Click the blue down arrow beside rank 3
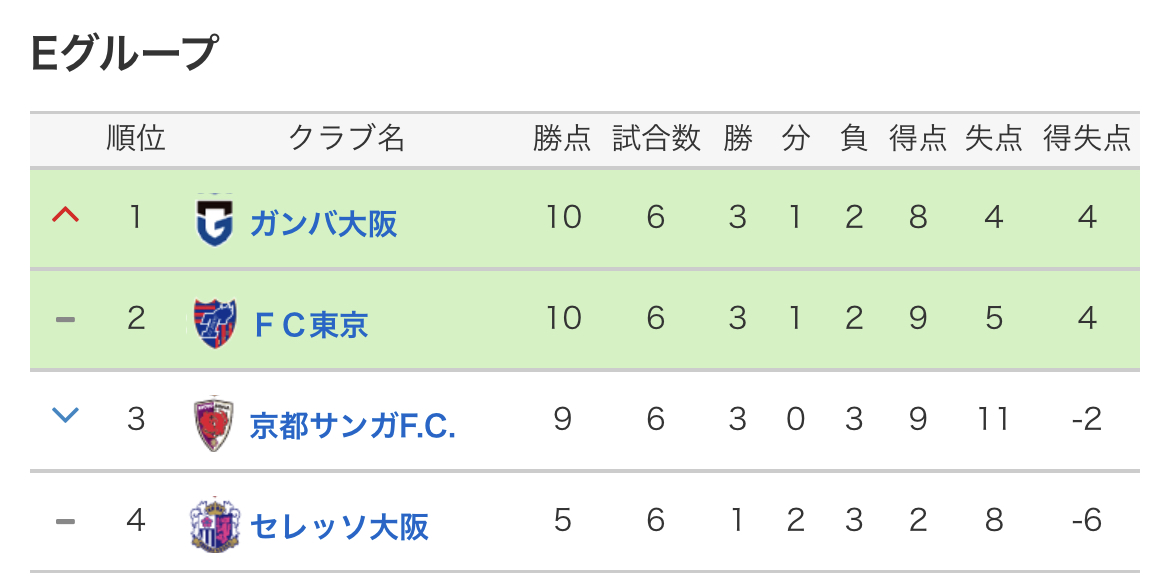This screenshot has width=1170, height=585. pyautogui.click(x=66, y=415)
